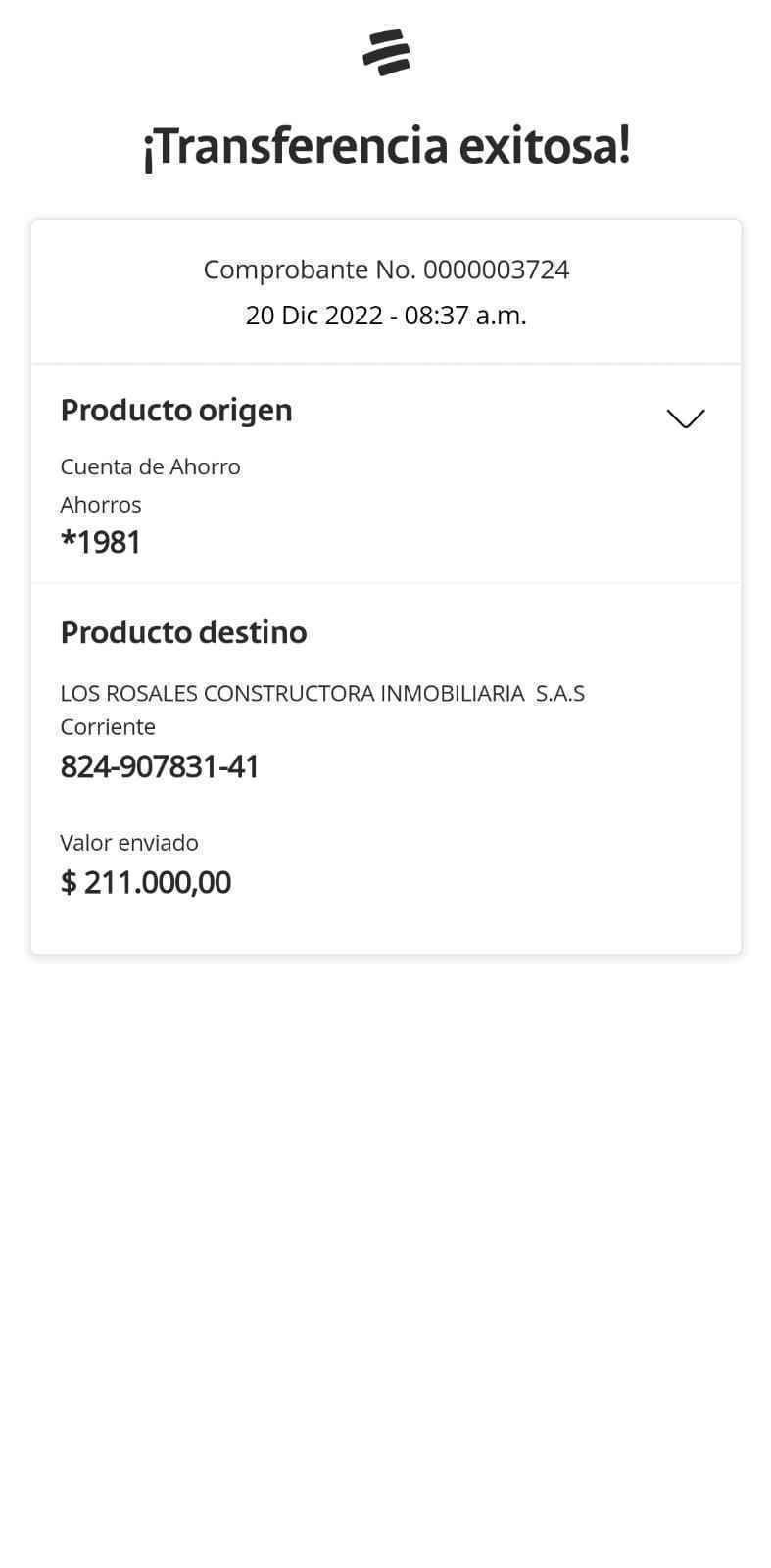This screenshot has height=1568, width=771.
Task: Click the Cuenta de Ahorro text
Action: pyautogui.click(x=150, y=466)
